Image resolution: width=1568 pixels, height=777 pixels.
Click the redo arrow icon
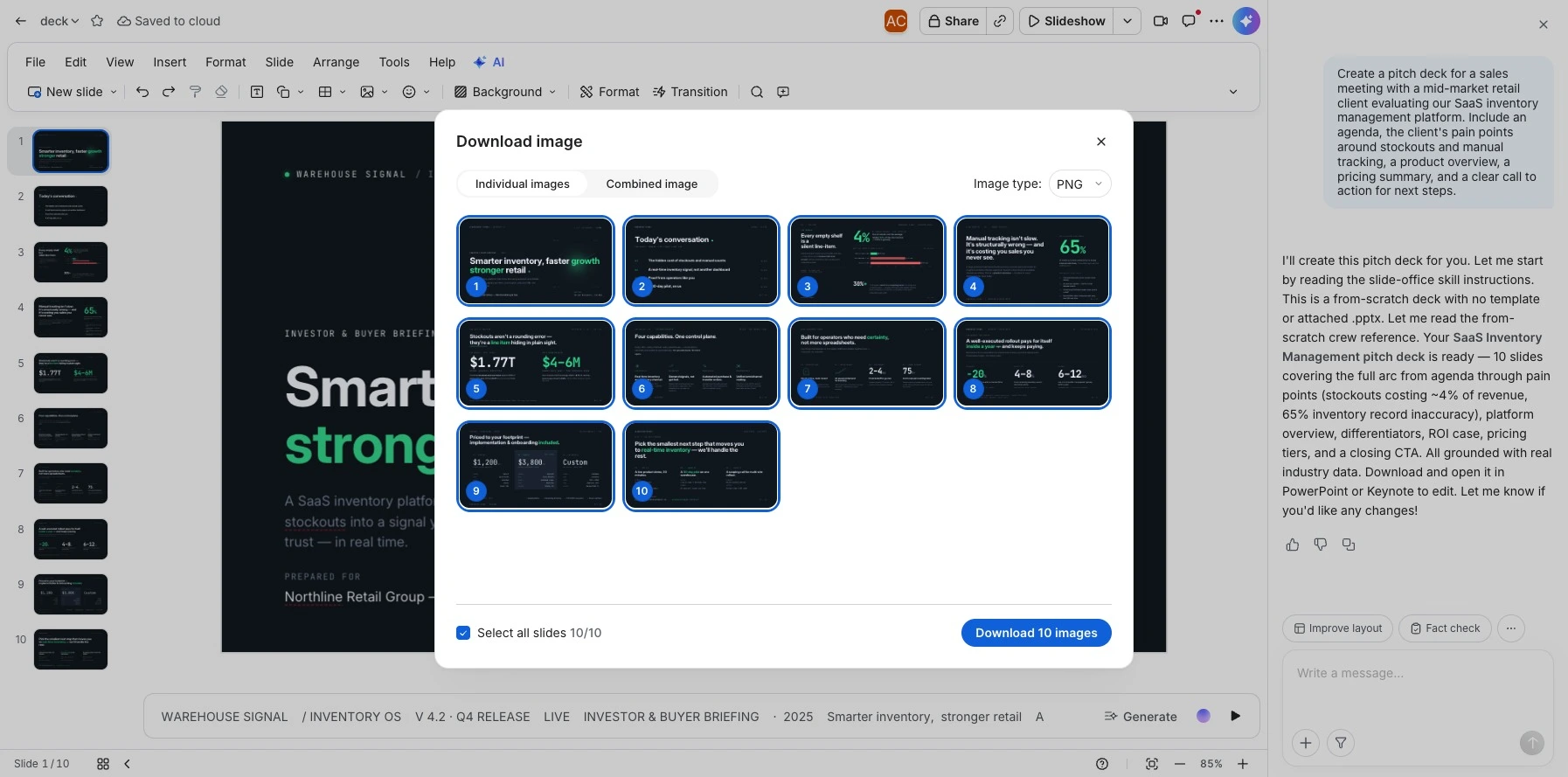pos(169,92)
